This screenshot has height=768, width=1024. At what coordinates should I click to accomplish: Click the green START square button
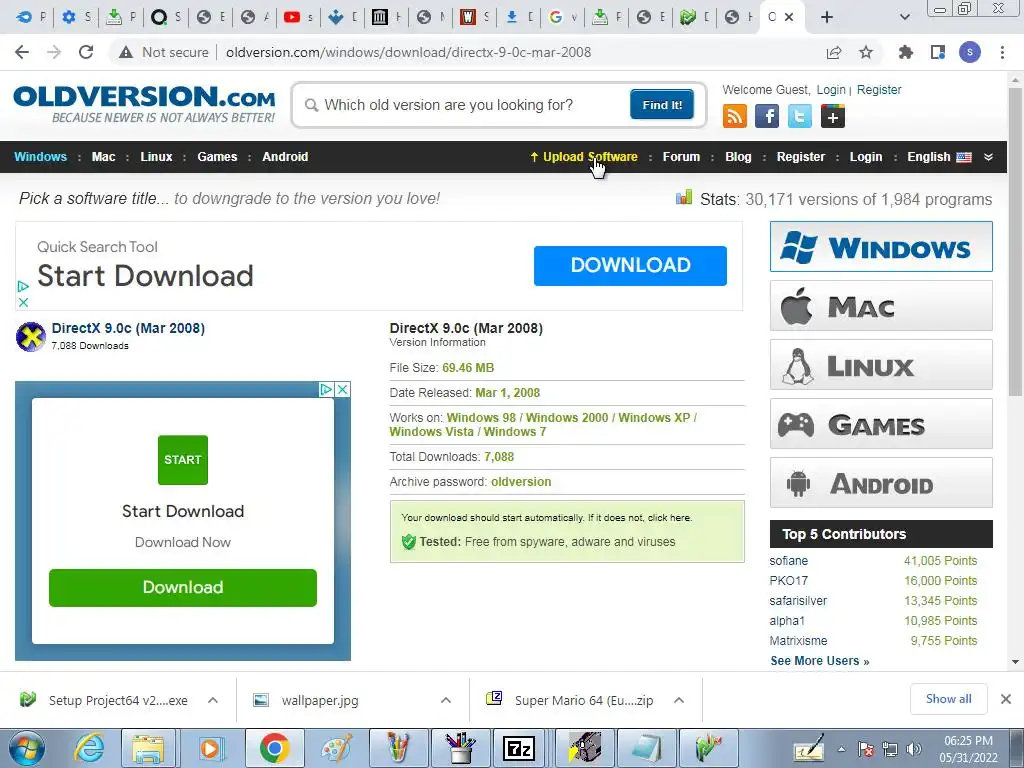(x=183, y=460)
